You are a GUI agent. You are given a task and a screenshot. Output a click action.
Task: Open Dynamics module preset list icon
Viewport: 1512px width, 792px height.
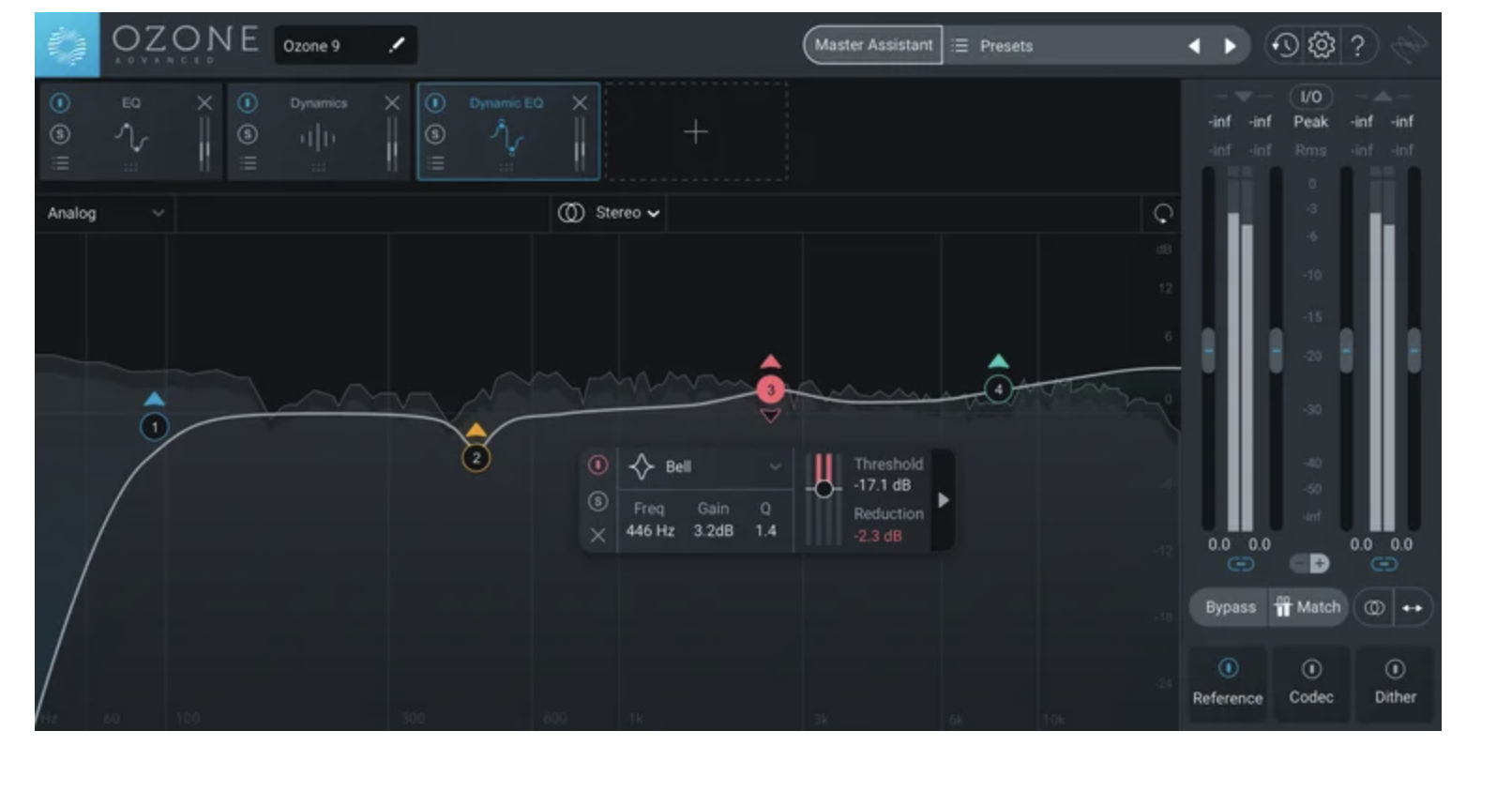point(249,164)
